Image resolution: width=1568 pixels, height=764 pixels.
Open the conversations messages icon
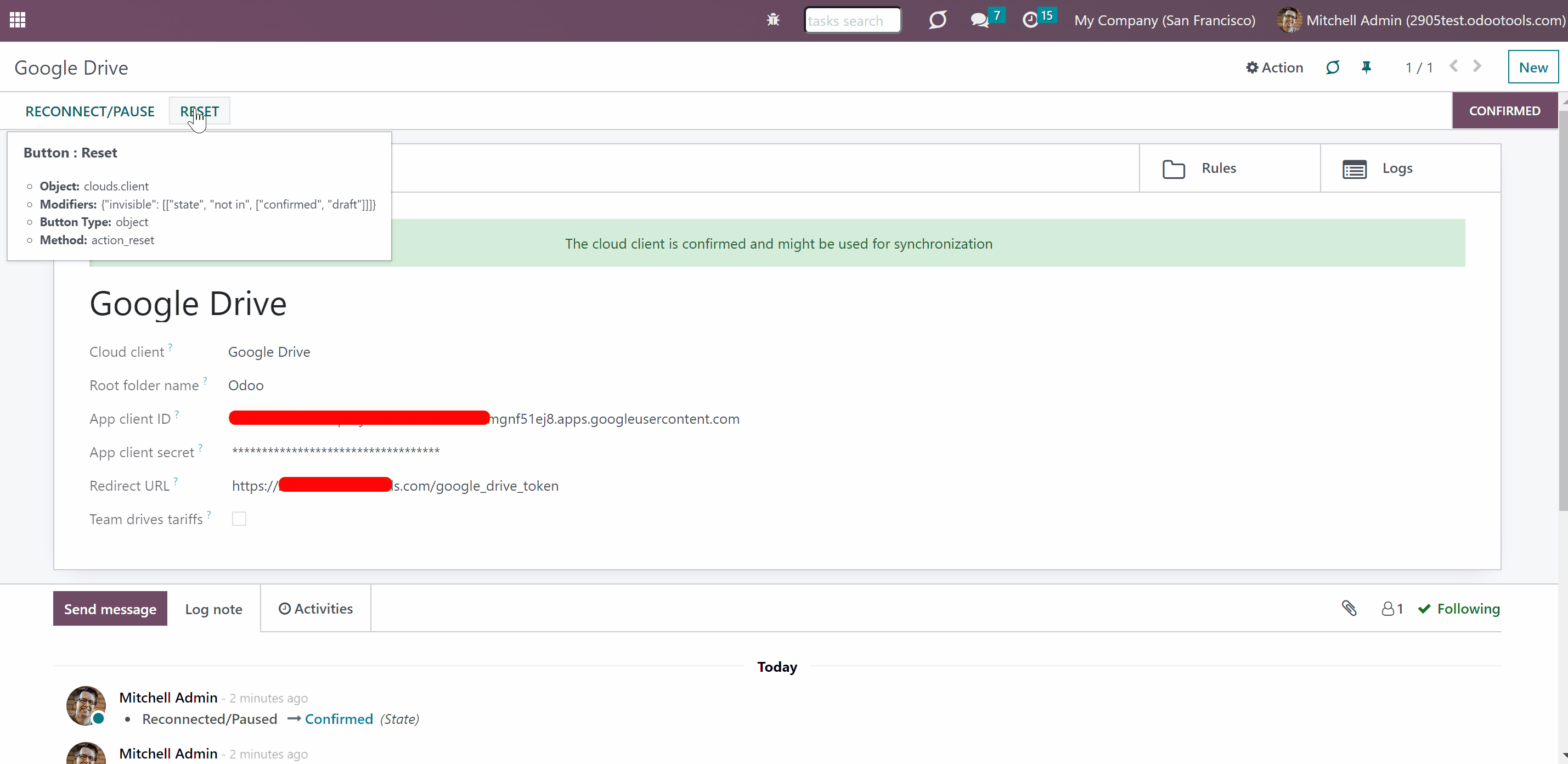(x=979, y=20)
